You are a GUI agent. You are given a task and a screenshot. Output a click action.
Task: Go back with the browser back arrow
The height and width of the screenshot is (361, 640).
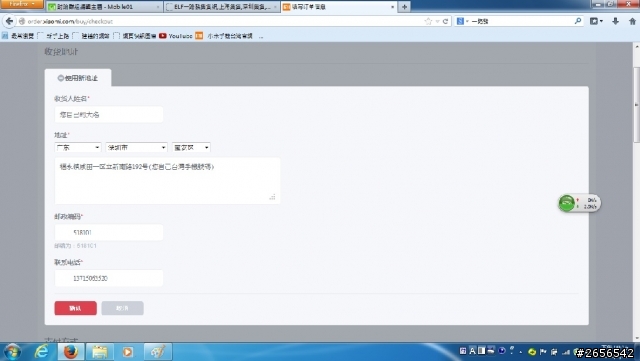point(9,21)
